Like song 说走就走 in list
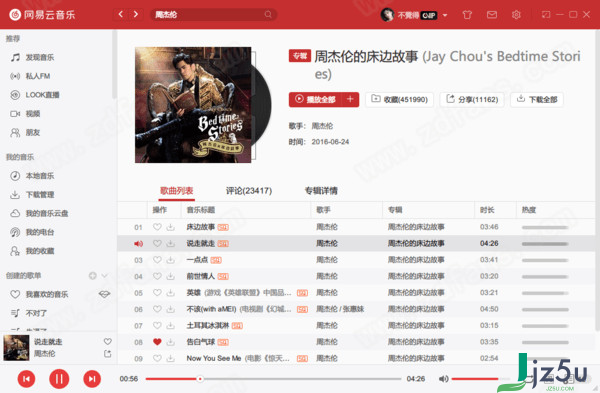 [157, 243]
